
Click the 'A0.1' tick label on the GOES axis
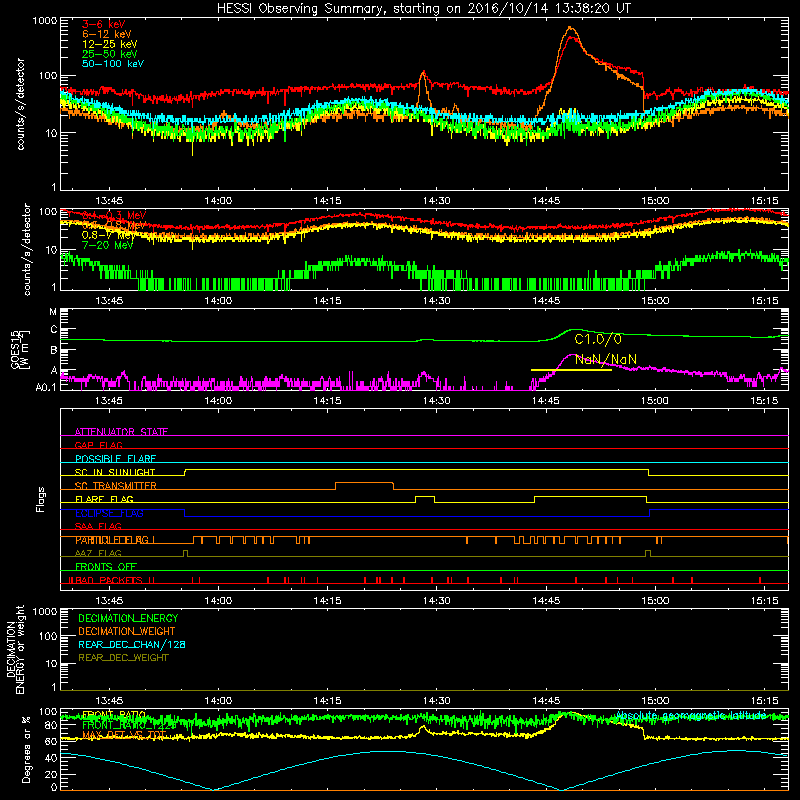45,387
